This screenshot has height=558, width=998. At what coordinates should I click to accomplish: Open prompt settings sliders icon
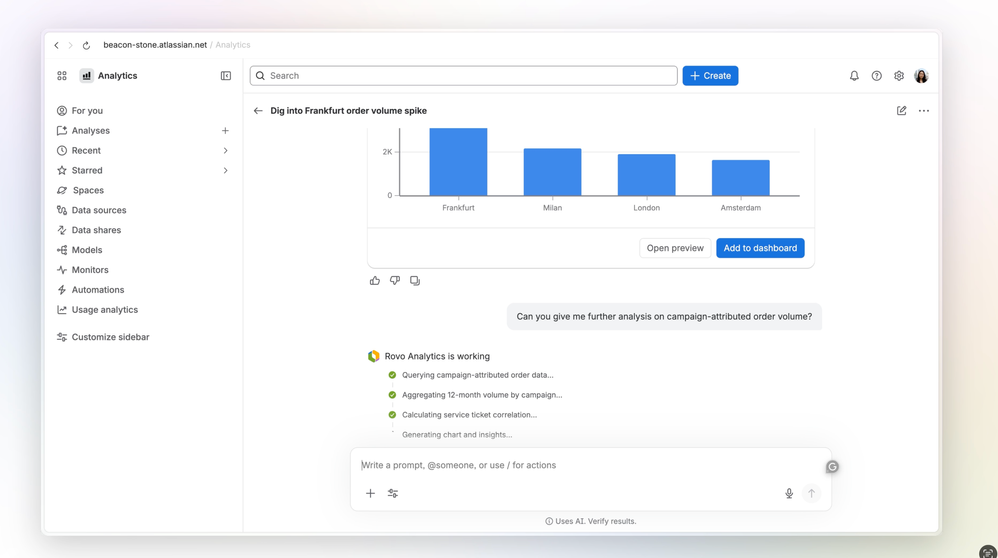(393, 493)
